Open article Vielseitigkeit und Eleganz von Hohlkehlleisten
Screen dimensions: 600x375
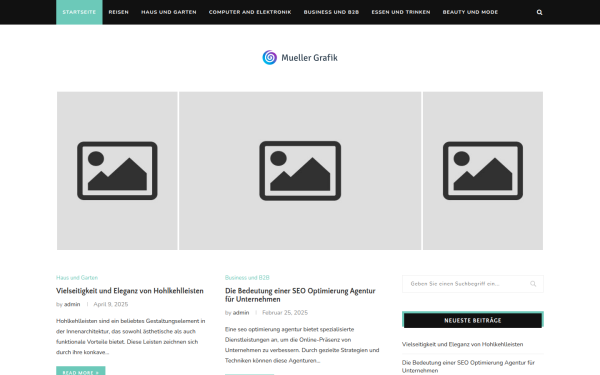(130, 291)
